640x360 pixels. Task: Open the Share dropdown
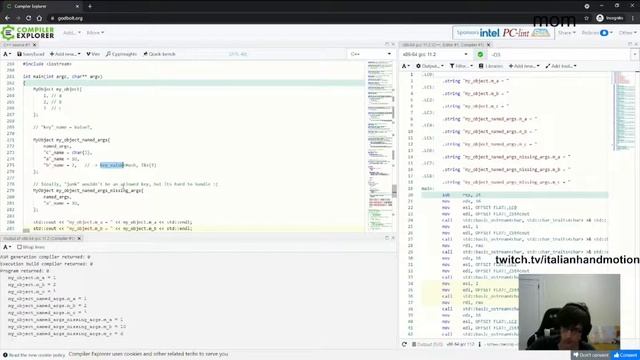[x=567, y=33]
